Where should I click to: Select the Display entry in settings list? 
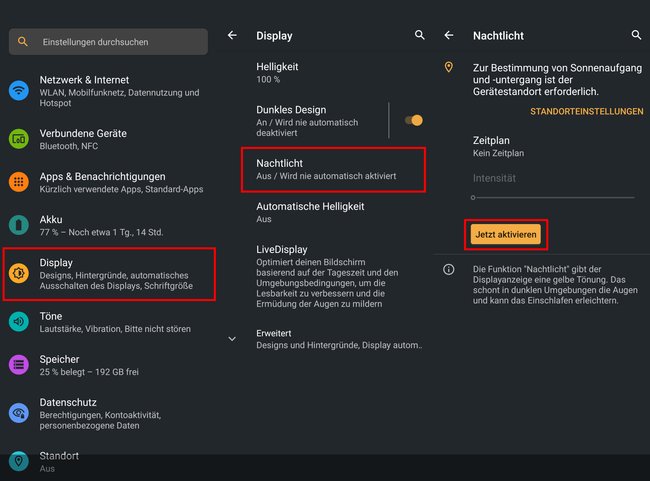click(109, 274)
